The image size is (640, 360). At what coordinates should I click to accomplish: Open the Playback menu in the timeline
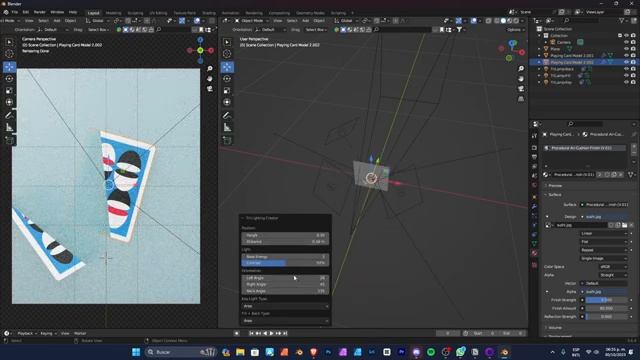click(x=26, y=333)
